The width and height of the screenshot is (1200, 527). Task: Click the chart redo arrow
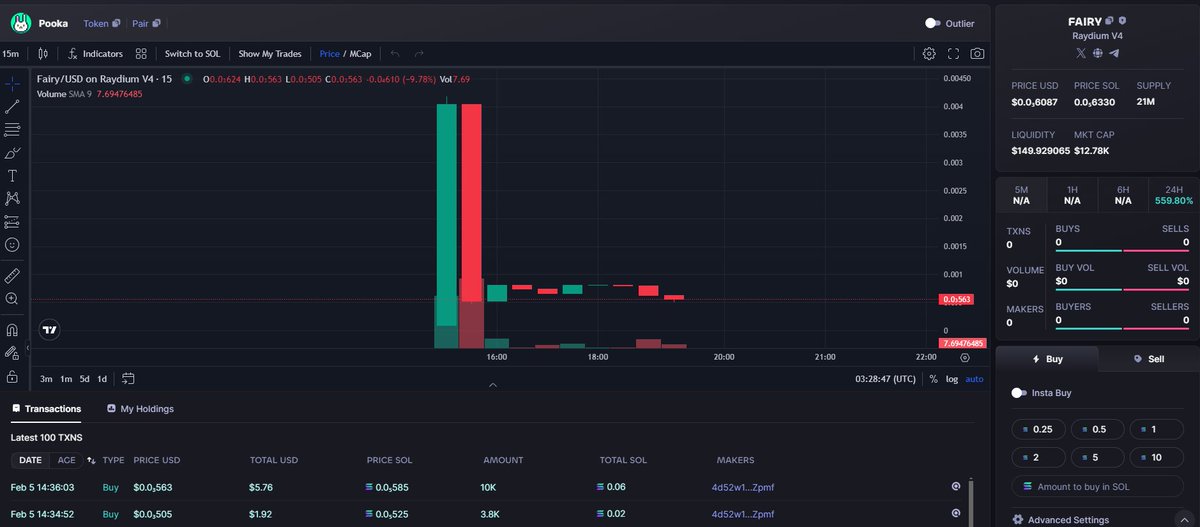(419, 53)
